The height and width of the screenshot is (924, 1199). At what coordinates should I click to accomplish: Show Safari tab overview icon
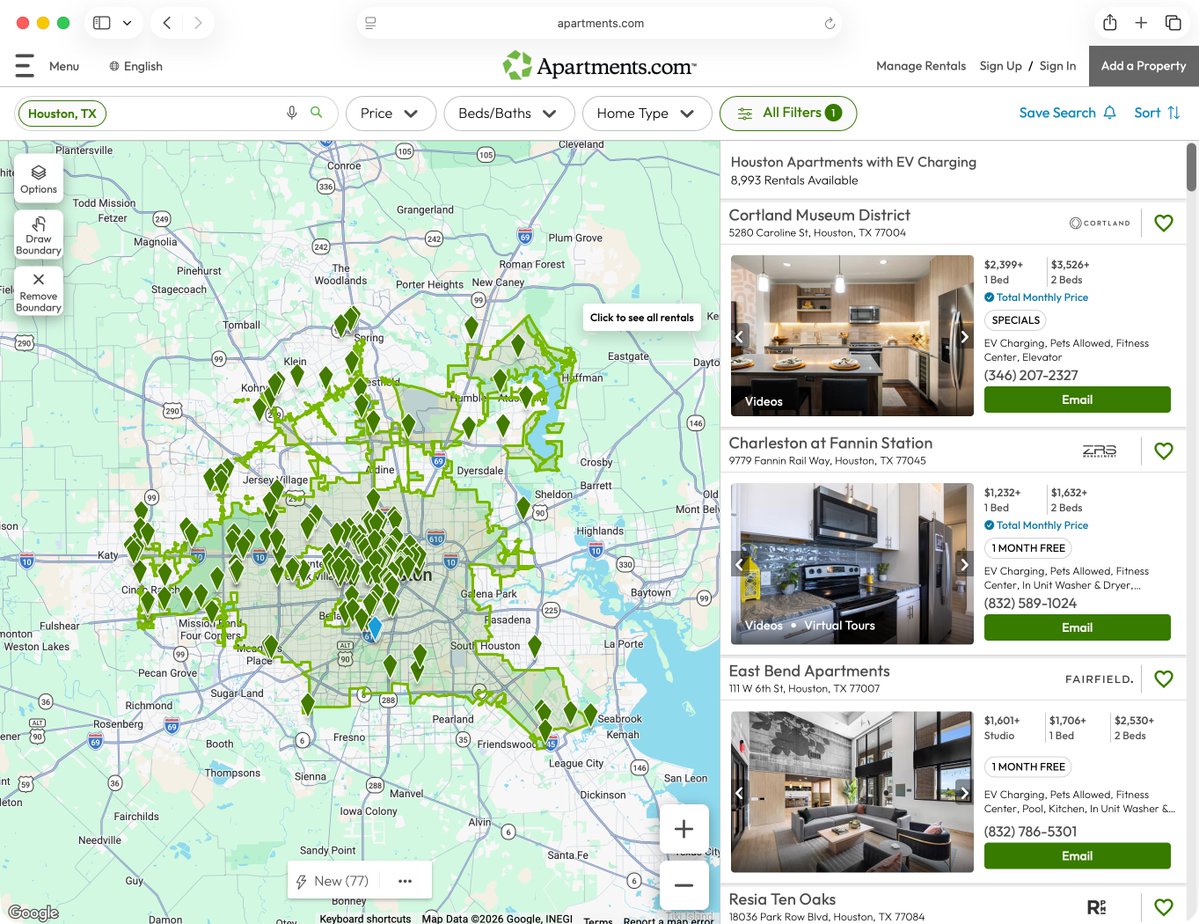(1173, 23)
